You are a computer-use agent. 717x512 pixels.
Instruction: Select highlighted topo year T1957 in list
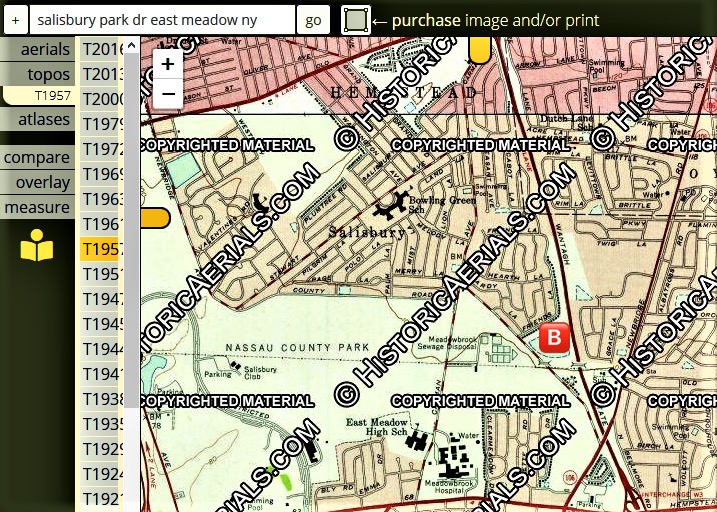tap(101, 249)
